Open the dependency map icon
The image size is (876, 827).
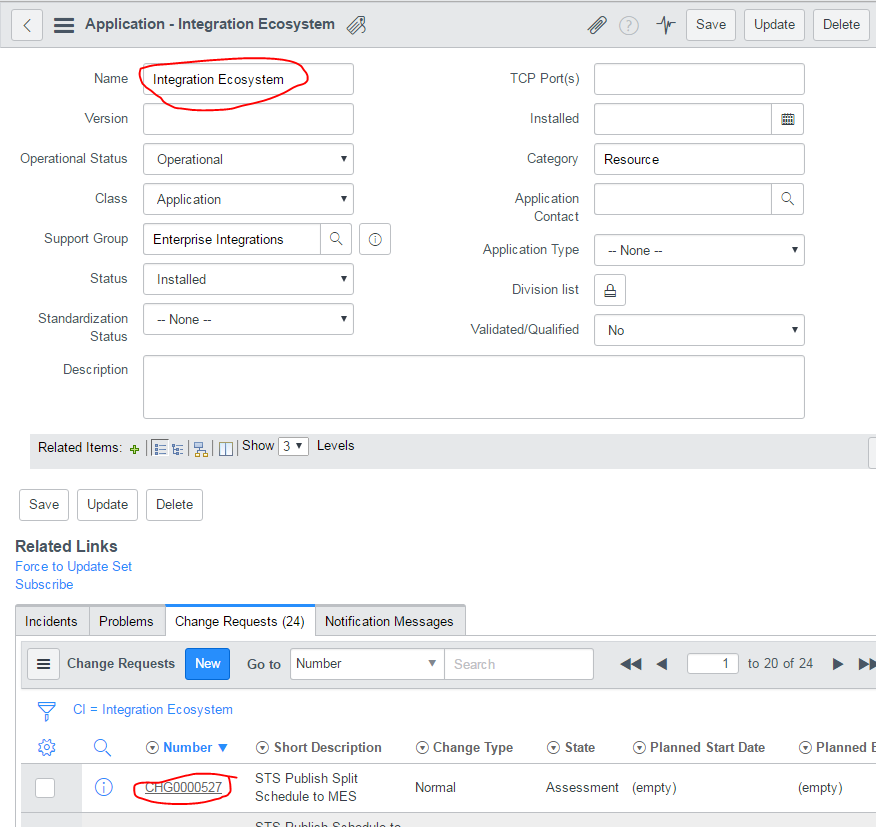click(201, 449)
